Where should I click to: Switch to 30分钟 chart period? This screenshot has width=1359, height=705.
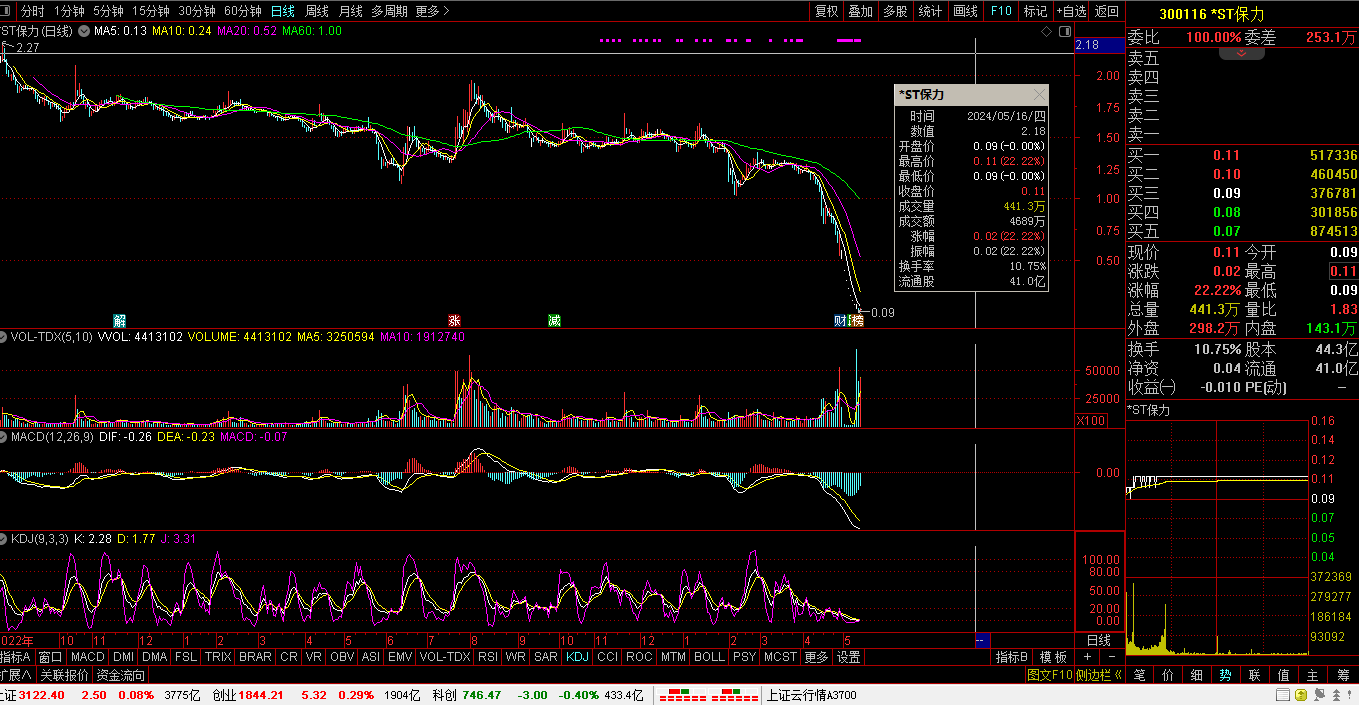[197, 11]
